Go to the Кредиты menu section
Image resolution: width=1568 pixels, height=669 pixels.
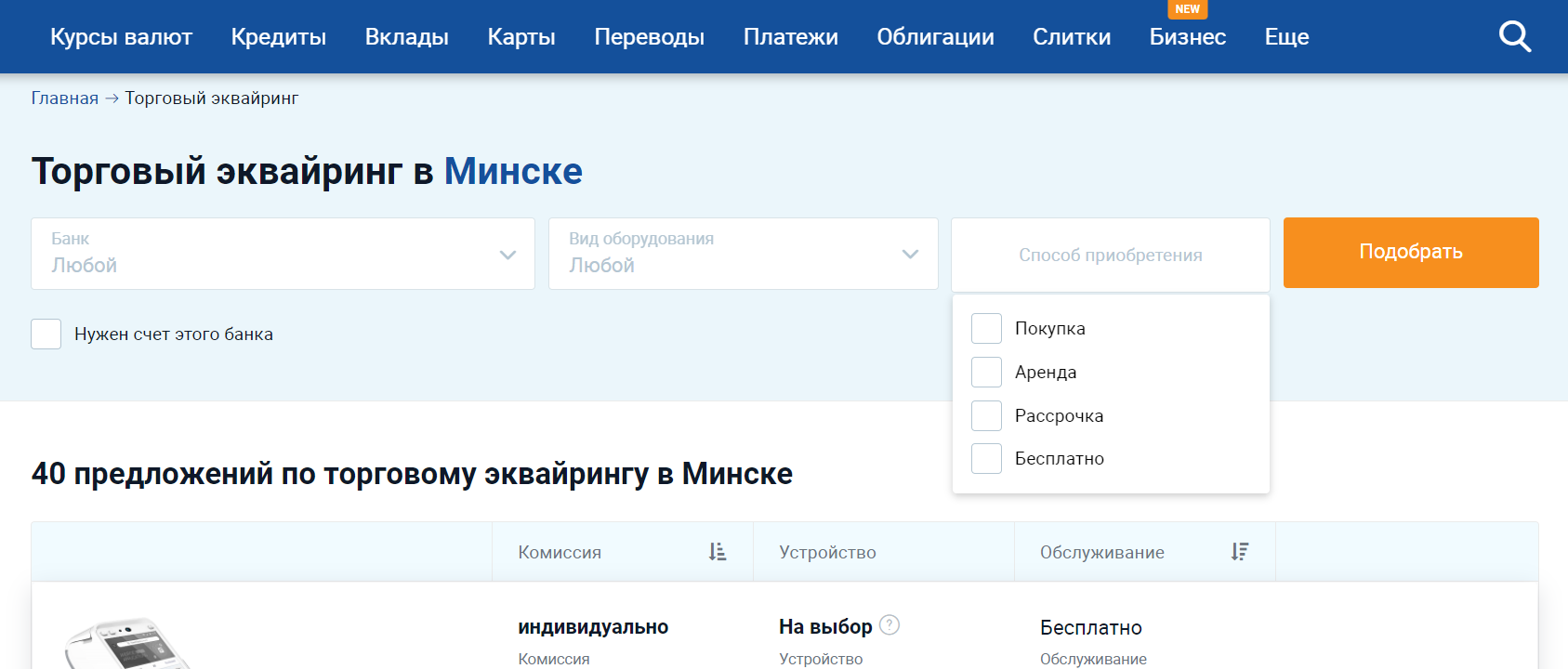point(278,37)
